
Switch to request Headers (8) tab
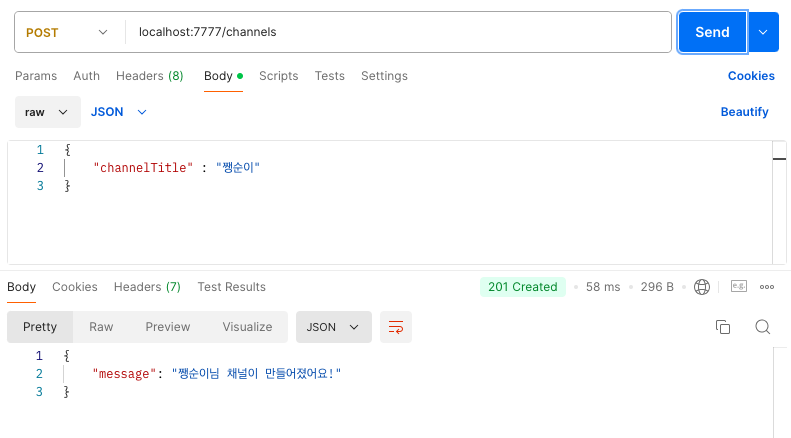(x=149, y=76)
